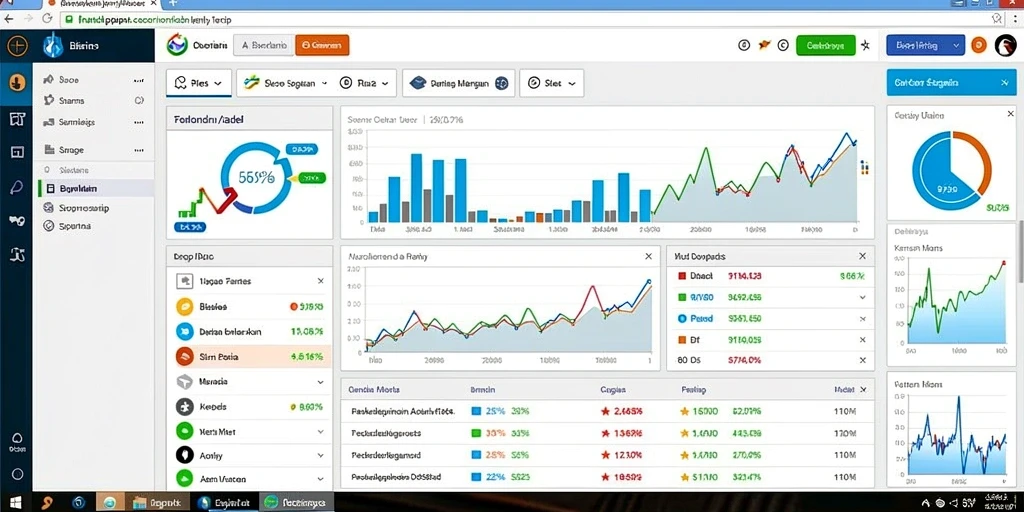Screen dimensions: 1024x512
Task: Open the Stet menu in the toolbar
Action: tap(551, 84)
